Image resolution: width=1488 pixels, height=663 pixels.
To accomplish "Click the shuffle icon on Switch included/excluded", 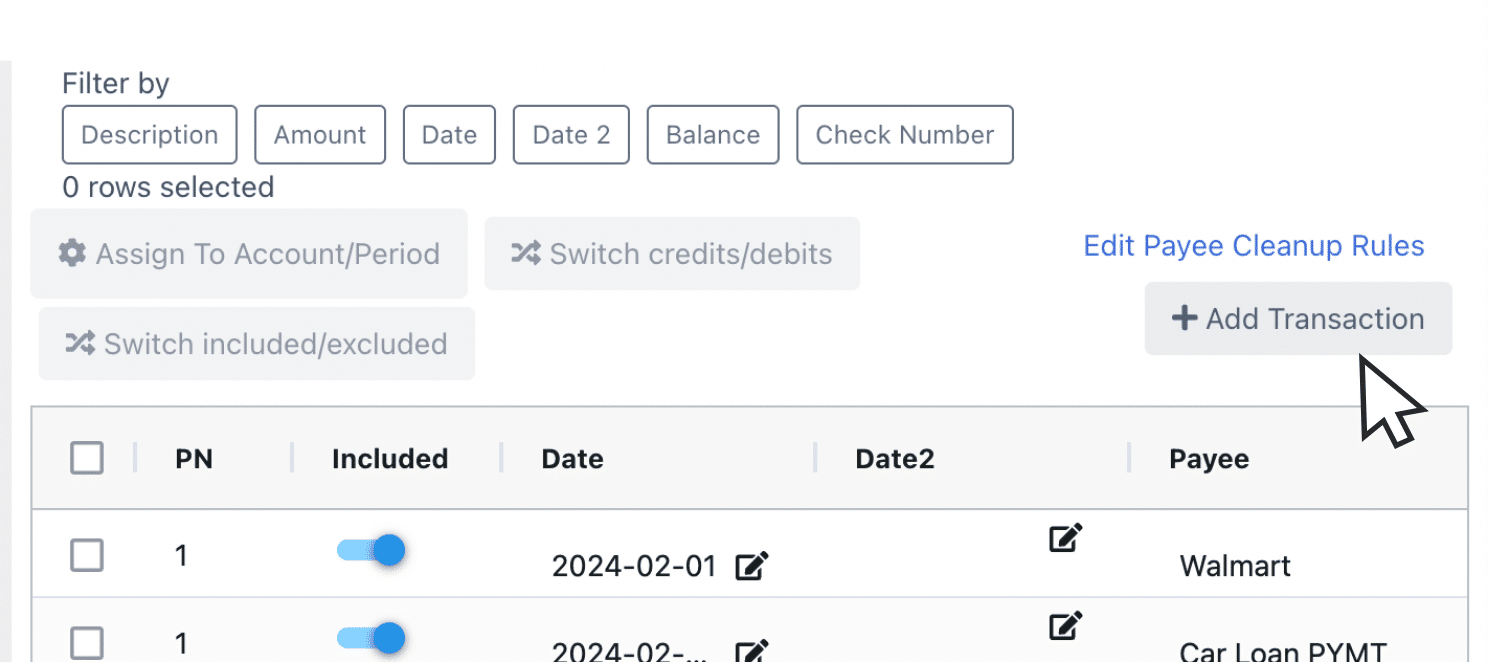I will (79, 343).
